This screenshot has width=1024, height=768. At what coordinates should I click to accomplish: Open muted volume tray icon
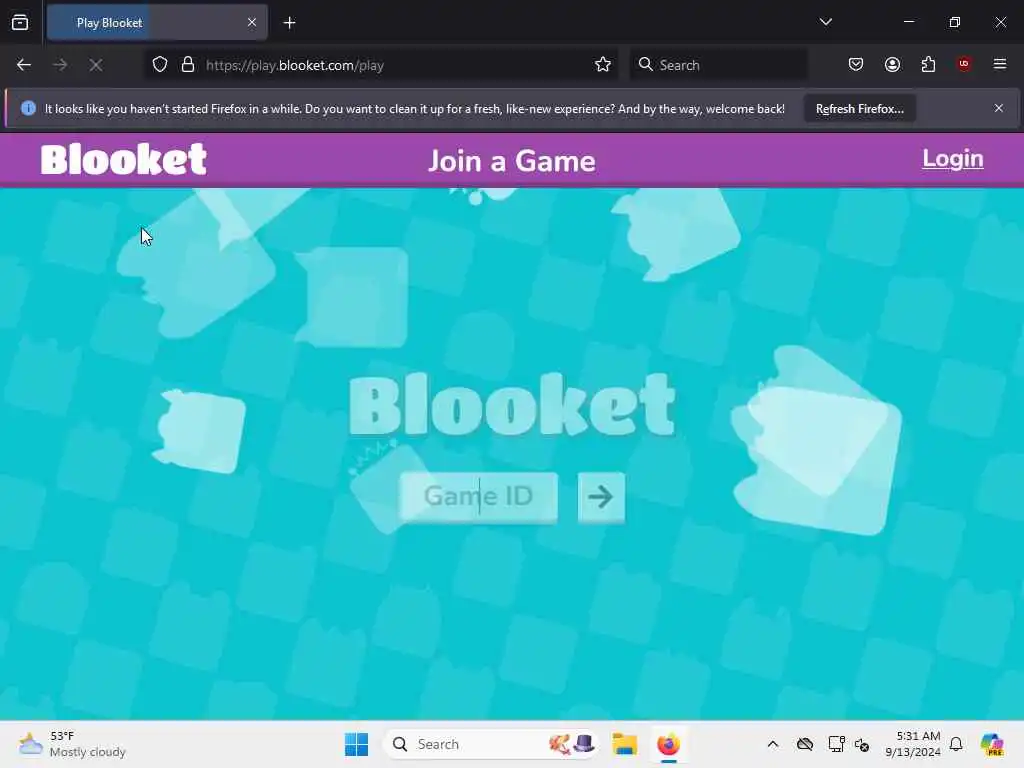point(862,744)
